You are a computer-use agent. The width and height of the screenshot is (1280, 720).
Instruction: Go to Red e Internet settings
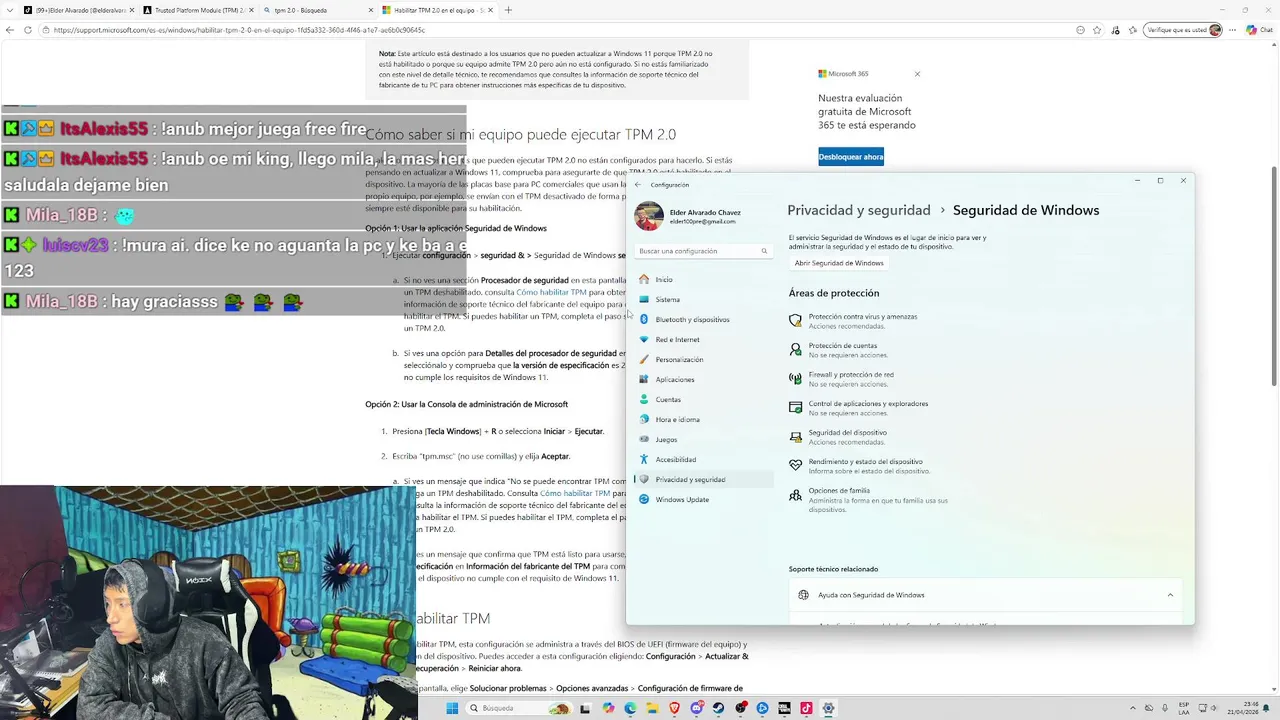pyautogui.click(x=703, y=339)
